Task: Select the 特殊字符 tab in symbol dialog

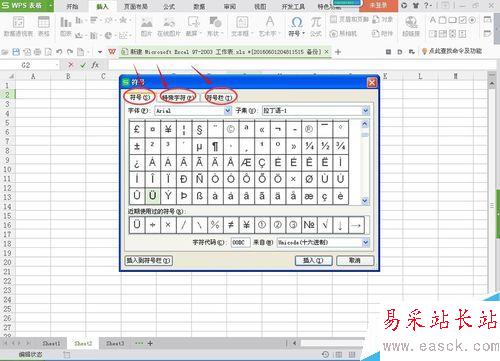Action: tap(178, 97)
